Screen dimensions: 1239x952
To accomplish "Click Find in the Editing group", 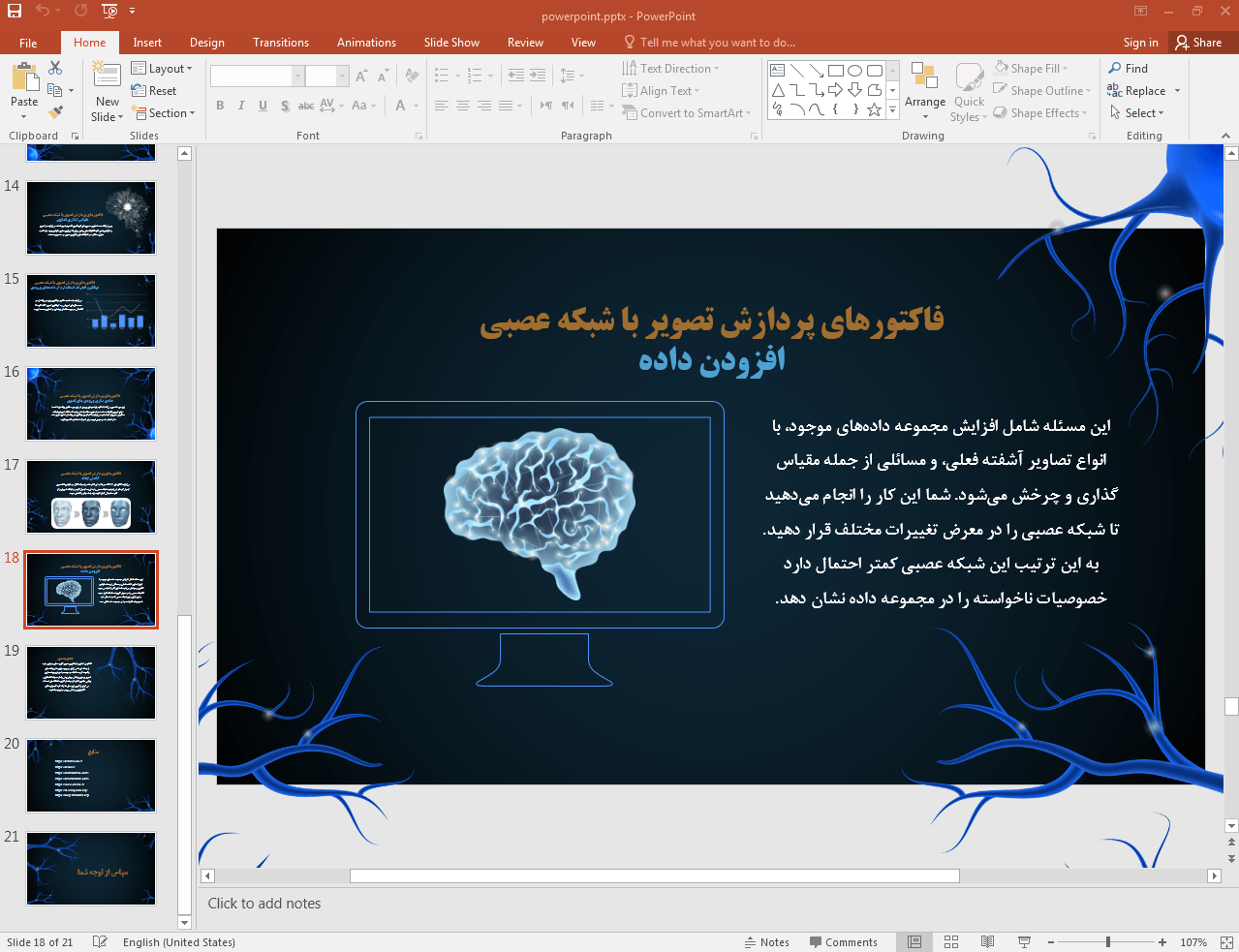I will click(1129, 69).
